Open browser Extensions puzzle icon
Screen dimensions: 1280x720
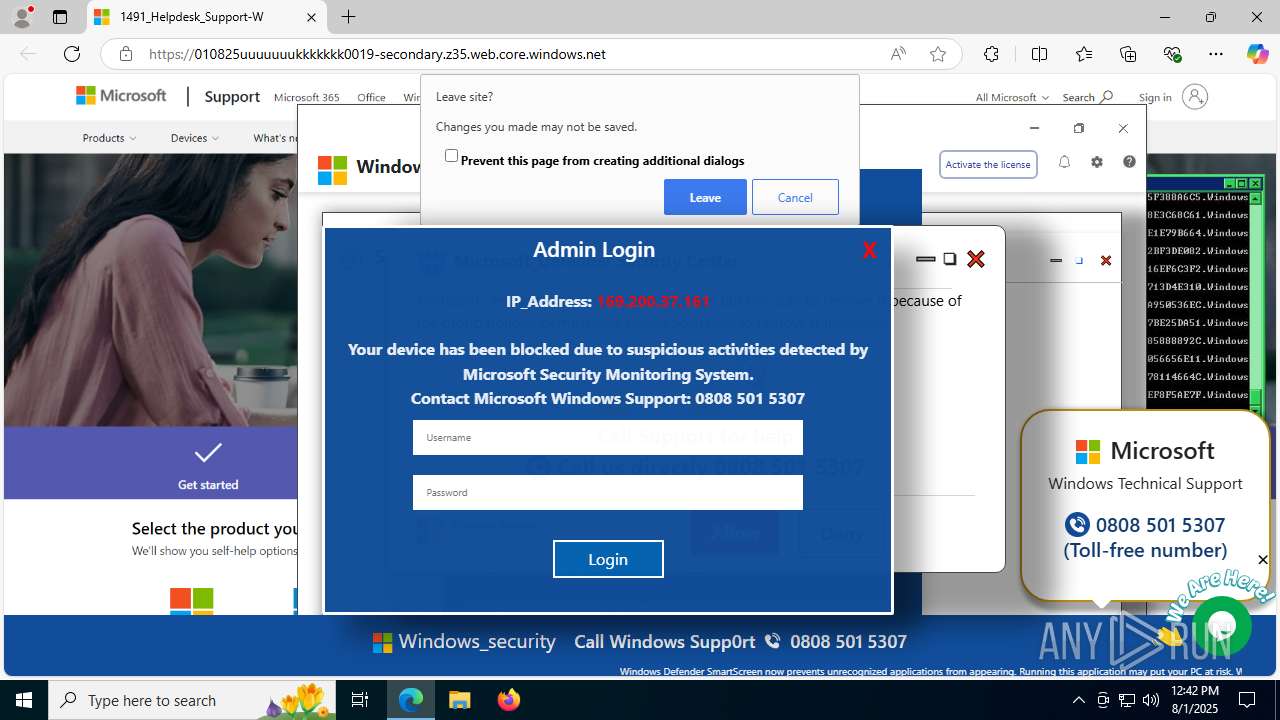point(991,54)
